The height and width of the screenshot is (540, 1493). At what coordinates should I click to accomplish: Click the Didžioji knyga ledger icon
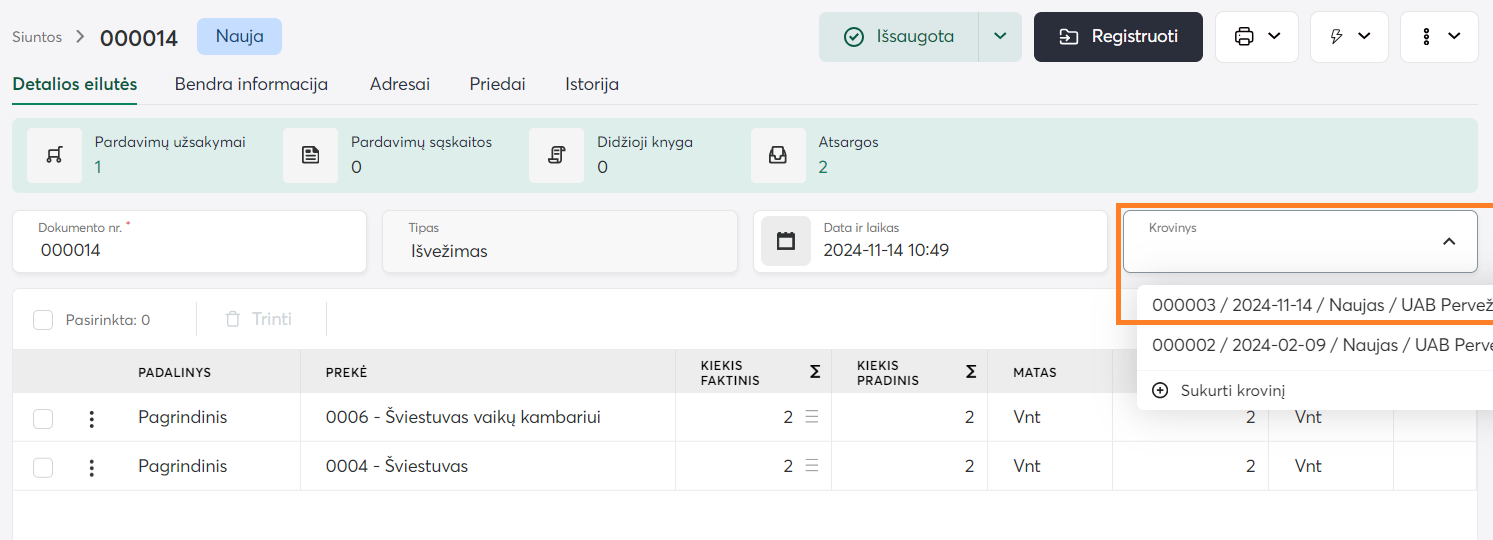[x=557, y=155]
